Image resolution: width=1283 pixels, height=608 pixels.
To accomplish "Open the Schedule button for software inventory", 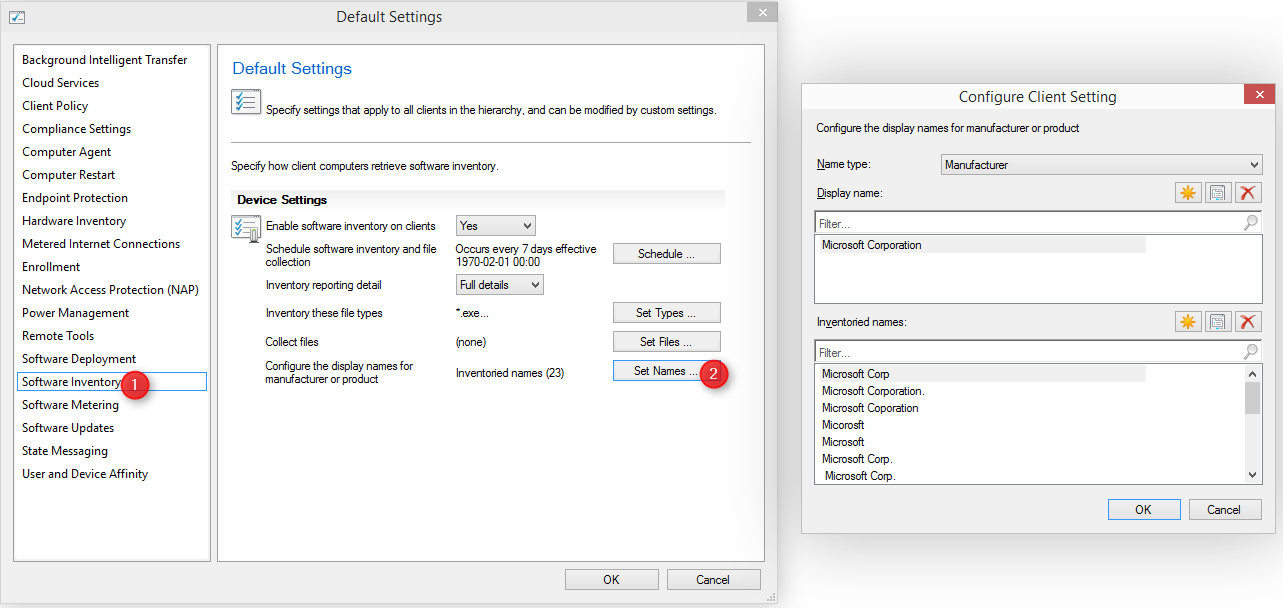I will 666,254.
